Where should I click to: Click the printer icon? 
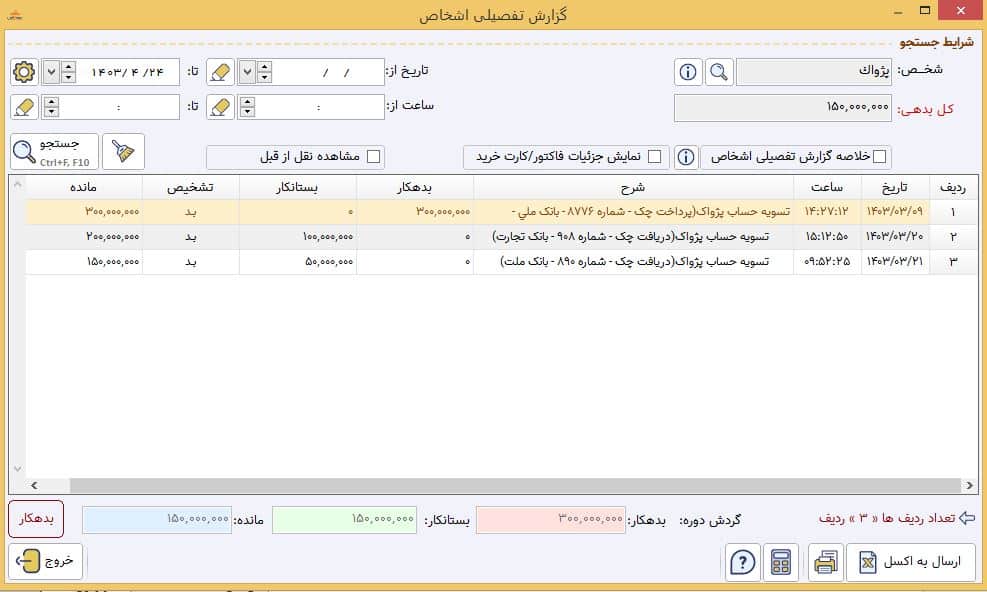(826, 562)
